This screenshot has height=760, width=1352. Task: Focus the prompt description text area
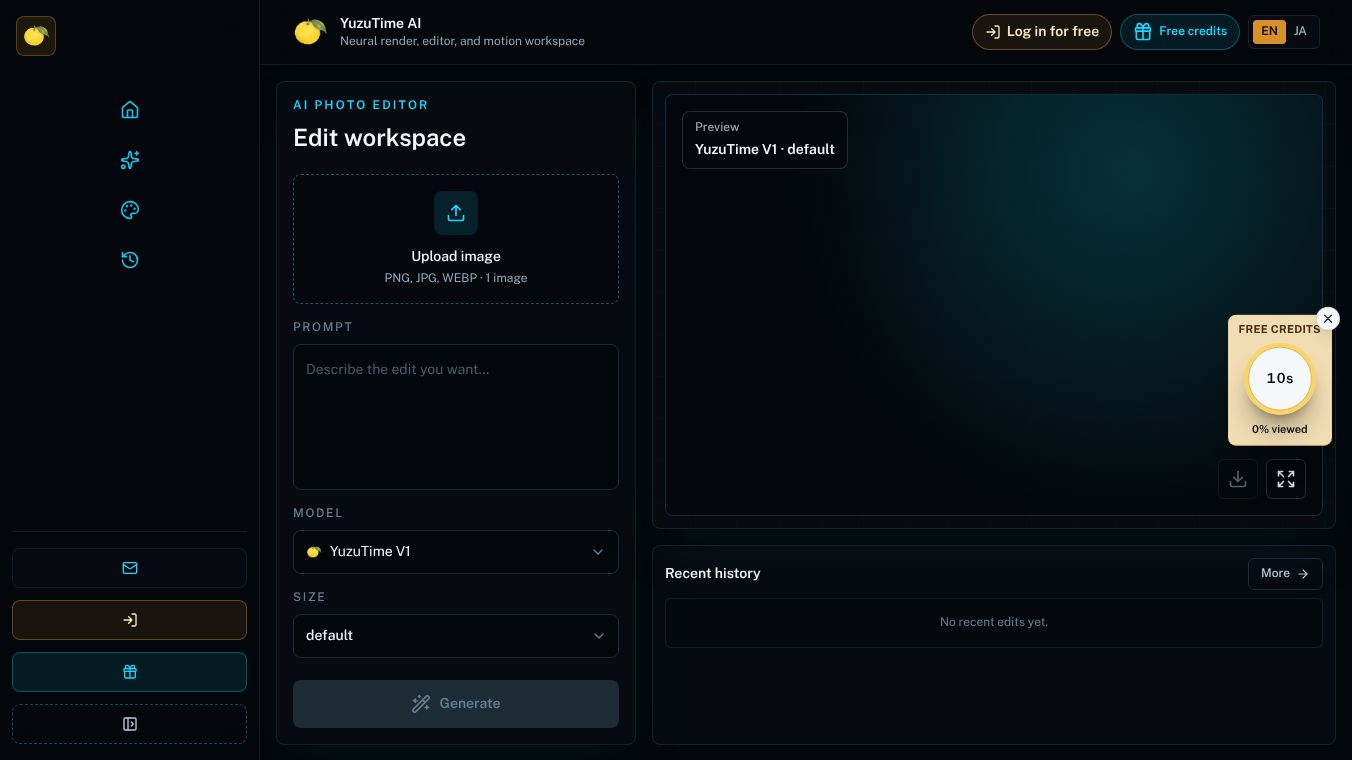pos(456,417)
